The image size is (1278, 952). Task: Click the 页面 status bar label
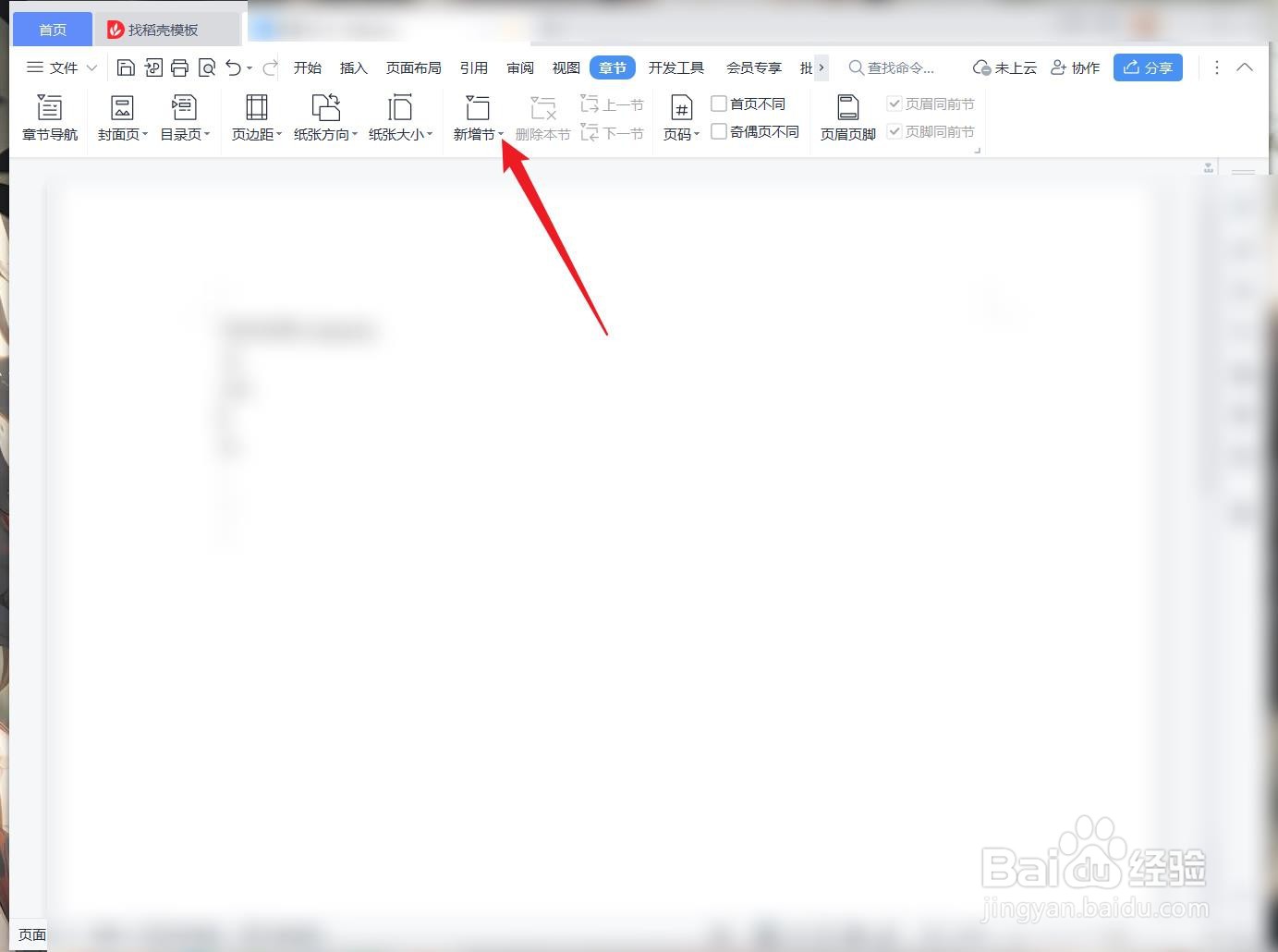pyautogui.click(x=32, y=934)
